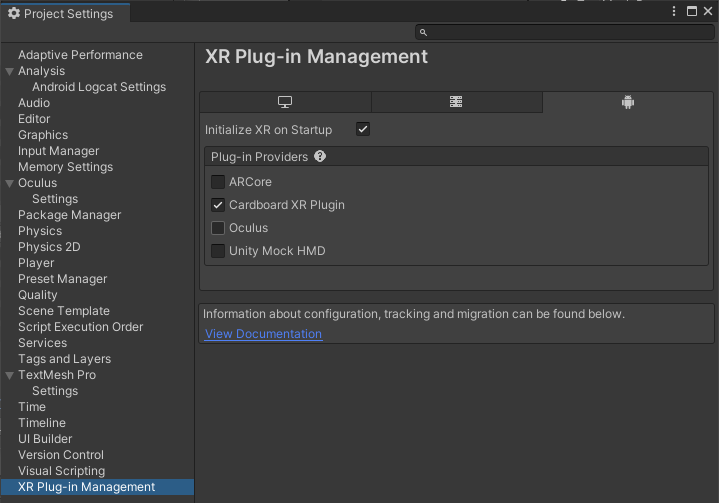Enable the ARCore plug-in provider
Image resolution: width=719 pixels, height=503 pixels.
tap(218, 182)
